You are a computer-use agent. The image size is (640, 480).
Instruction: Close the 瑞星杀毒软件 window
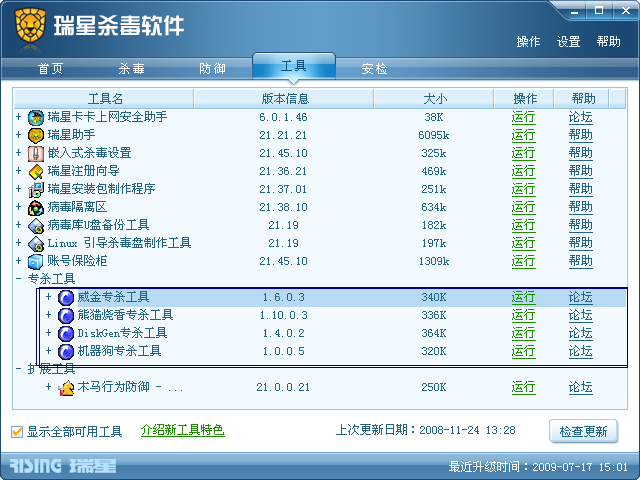(626, 11)
